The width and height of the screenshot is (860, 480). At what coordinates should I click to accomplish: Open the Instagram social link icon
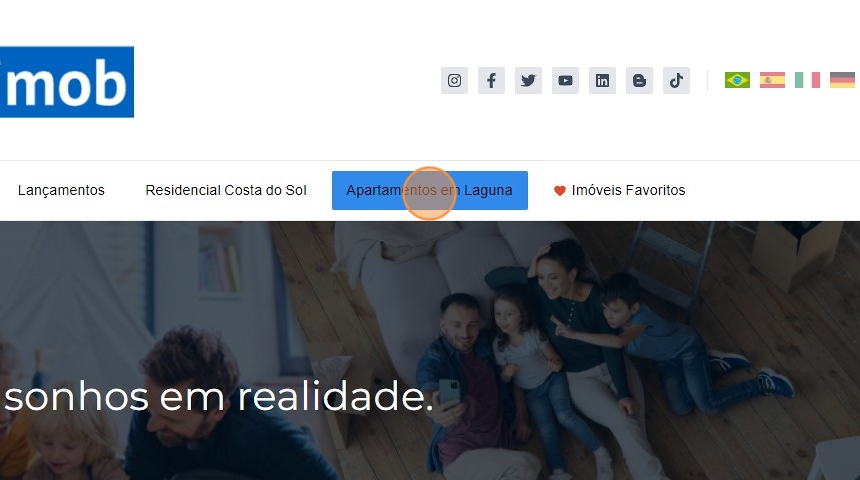(x=454, y=81)
